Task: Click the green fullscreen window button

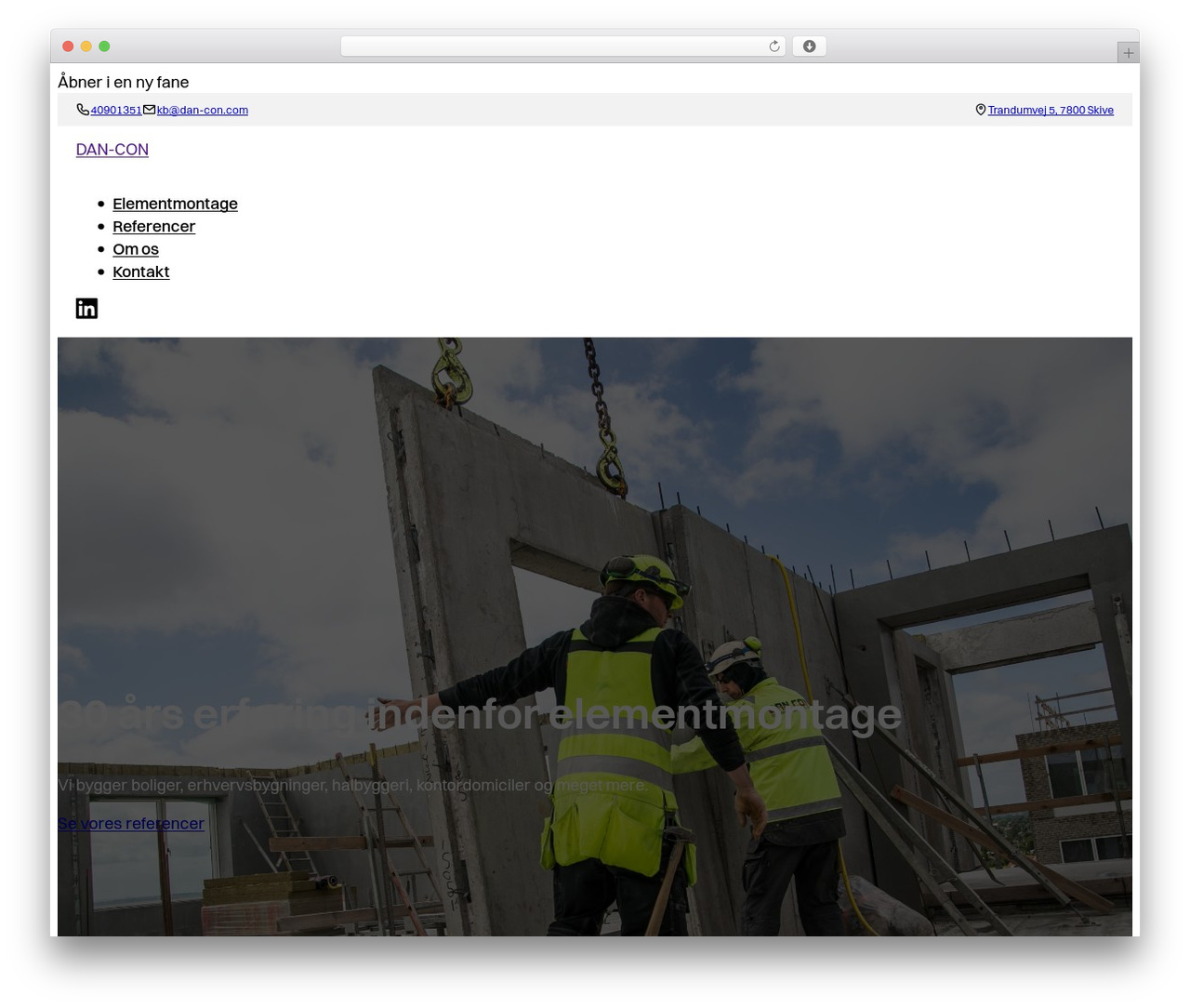Action: (x=104, y=46)
